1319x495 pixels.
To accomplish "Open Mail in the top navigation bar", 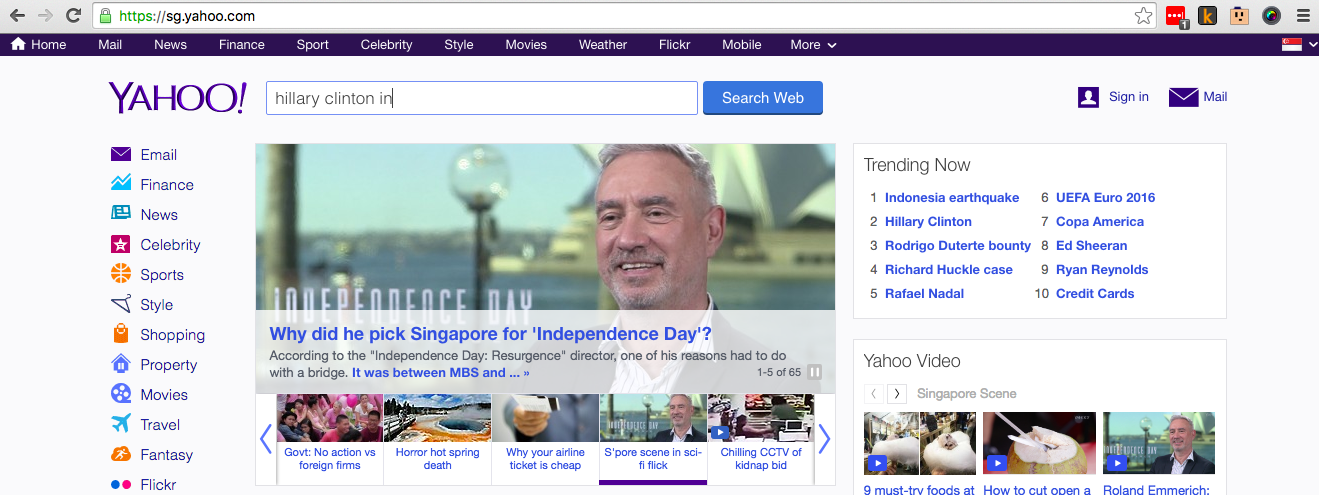I will 110,45.
